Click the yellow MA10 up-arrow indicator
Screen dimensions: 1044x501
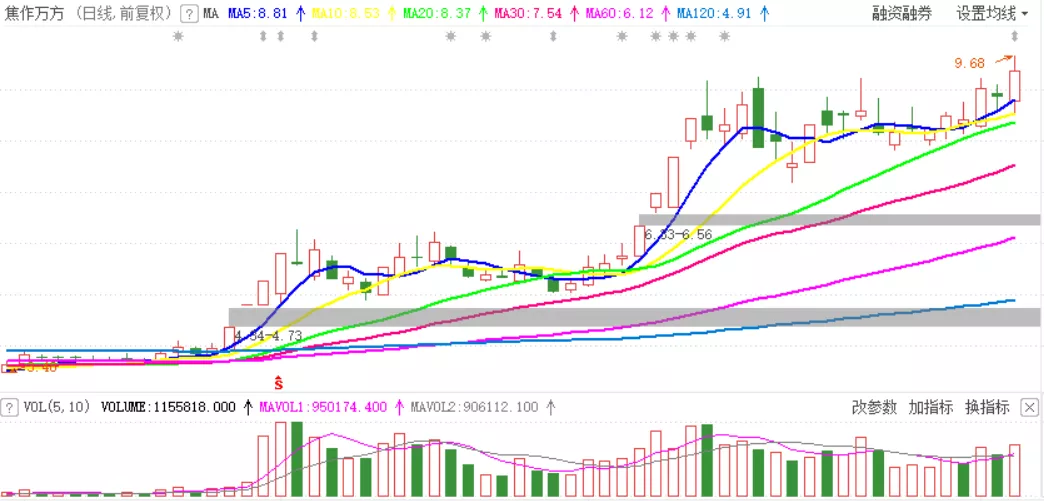point(392,13)
